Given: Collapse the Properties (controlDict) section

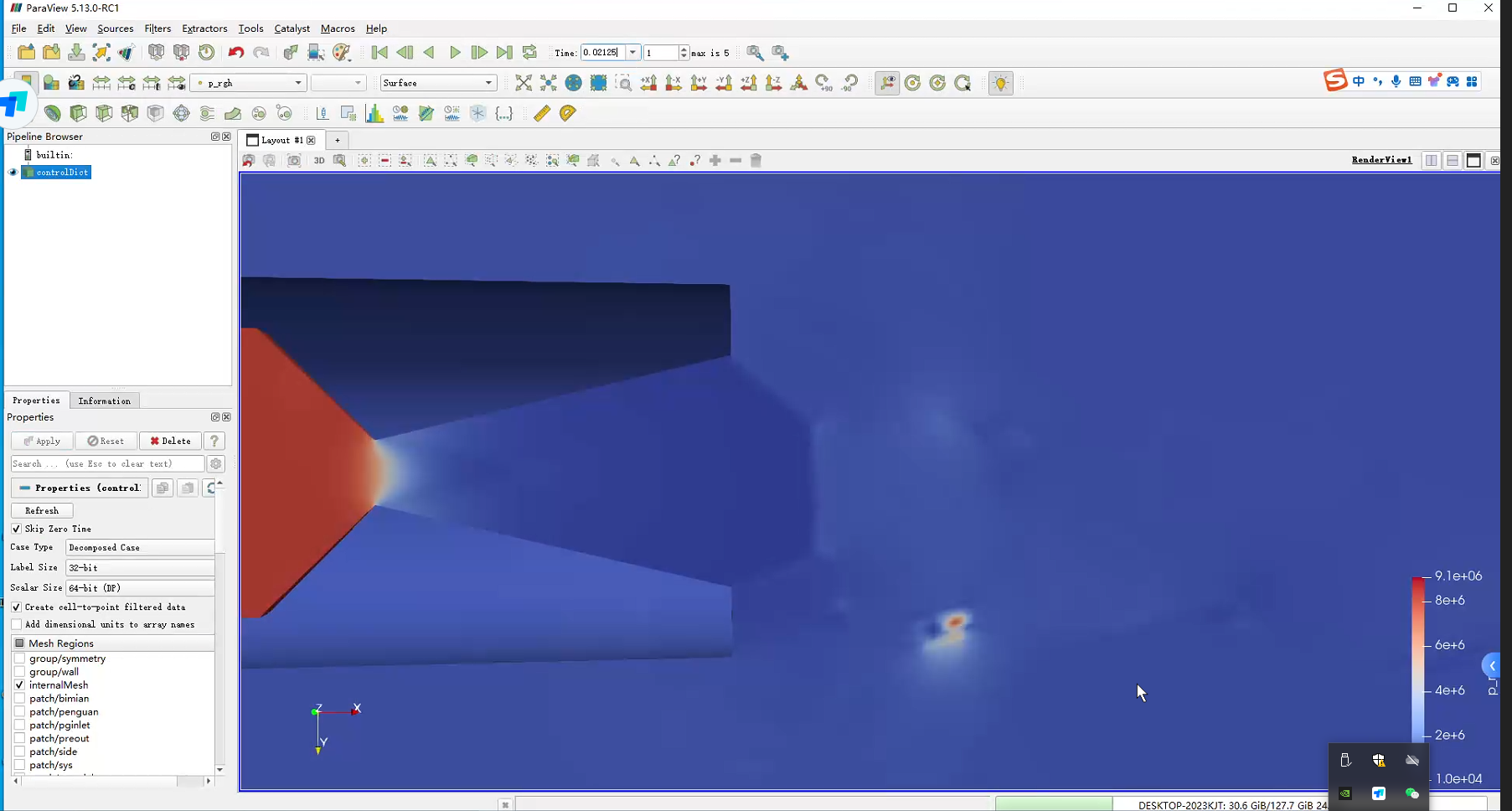Looking at the screenshot, I should 80,488.
